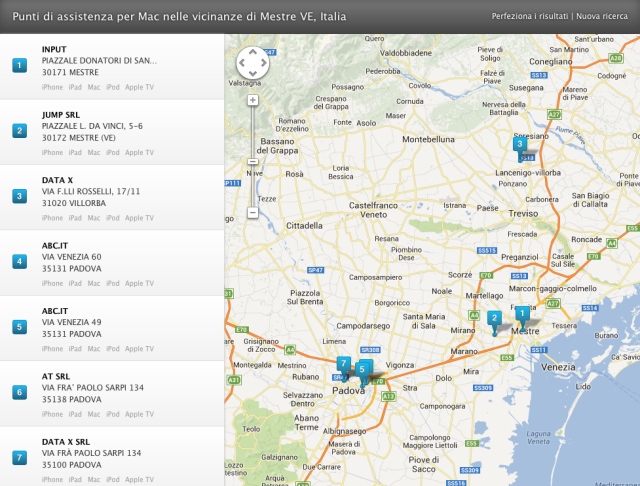Click address VIA FRA' PAOLO SARPI 134 under AT SRL
640x486 pixels.
(93, 388)
